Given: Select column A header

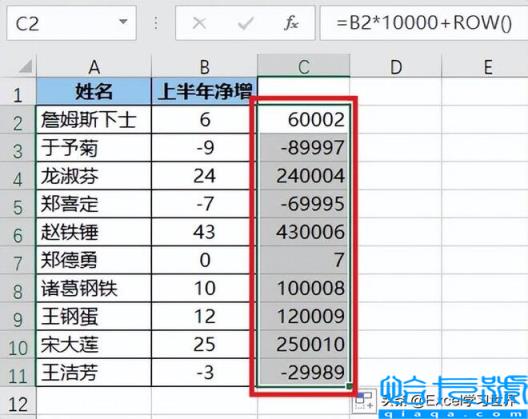Looking at the screenshot, I should (x=94, y=67).
